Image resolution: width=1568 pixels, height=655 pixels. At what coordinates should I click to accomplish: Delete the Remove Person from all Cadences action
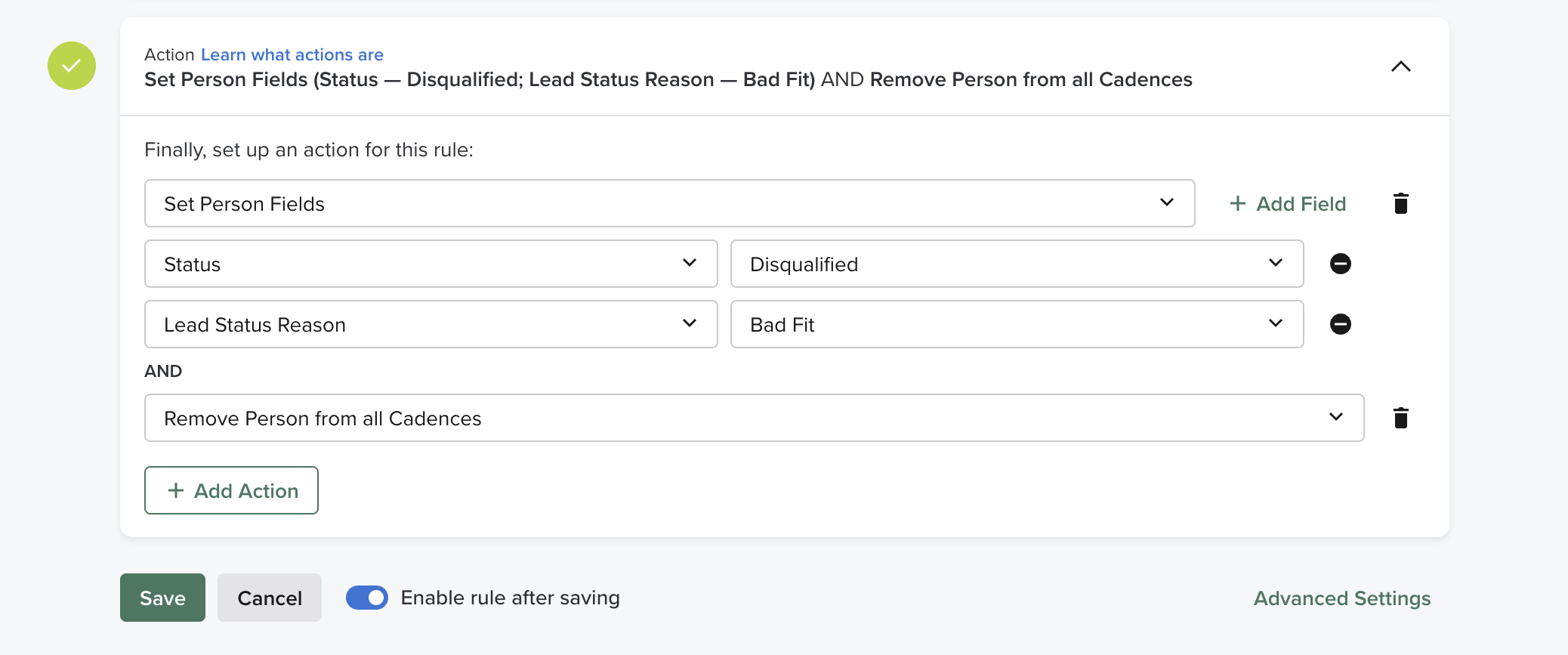[1401, 418]
